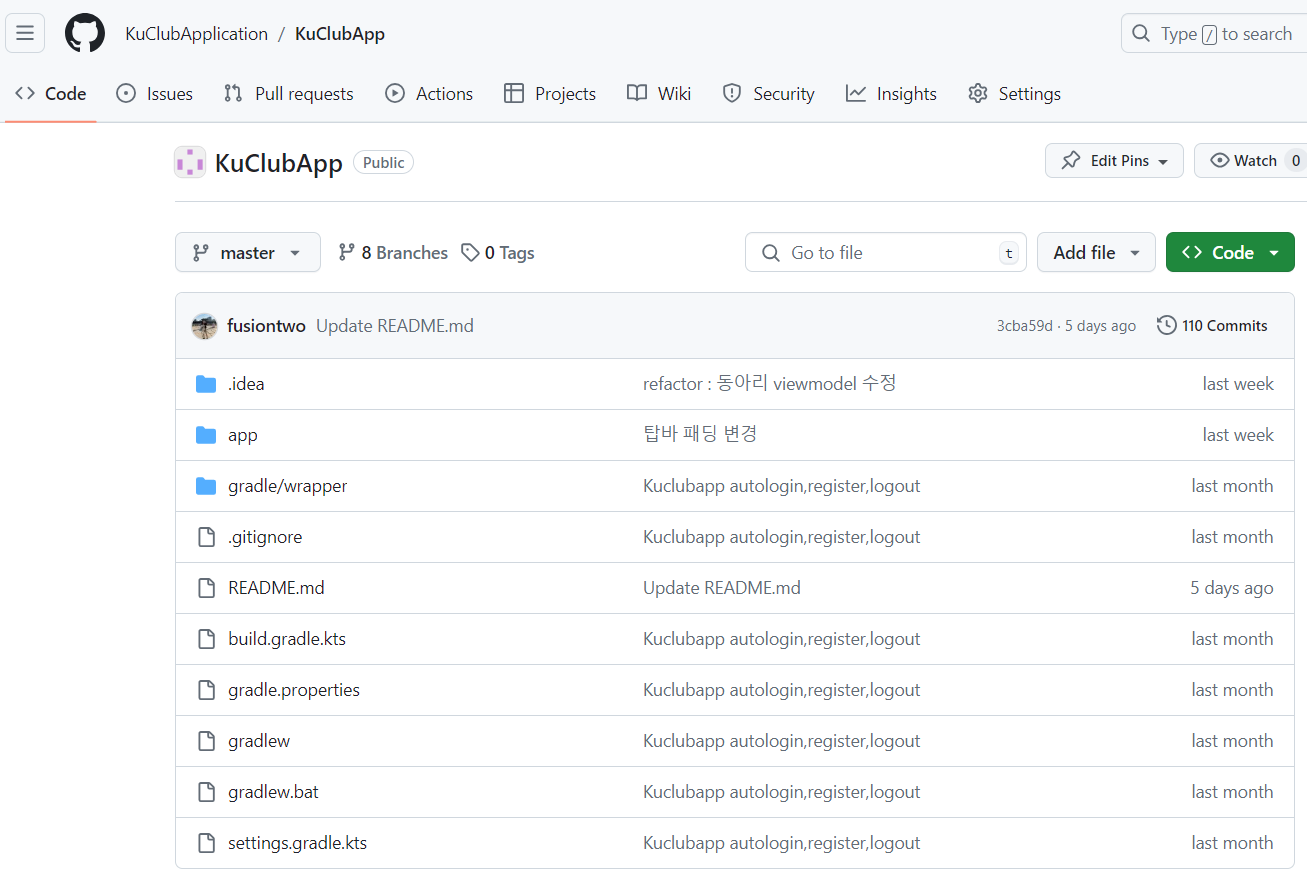Click the .idea folder icon
Screen dimensions: 1307x879
coord(206,384)
